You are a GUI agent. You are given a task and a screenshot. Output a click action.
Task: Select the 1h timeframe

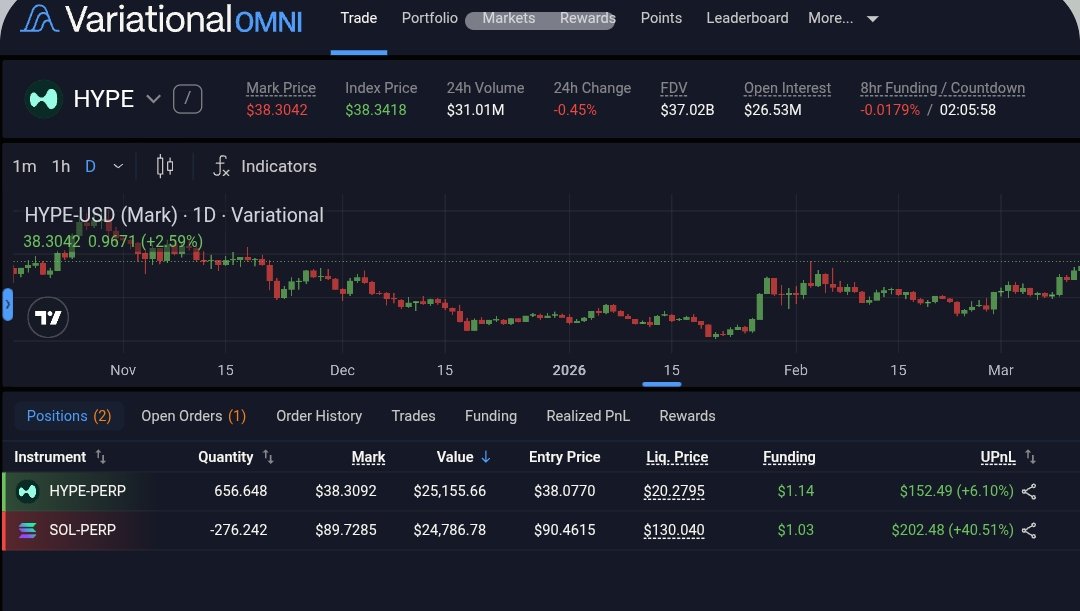point(61,166)
